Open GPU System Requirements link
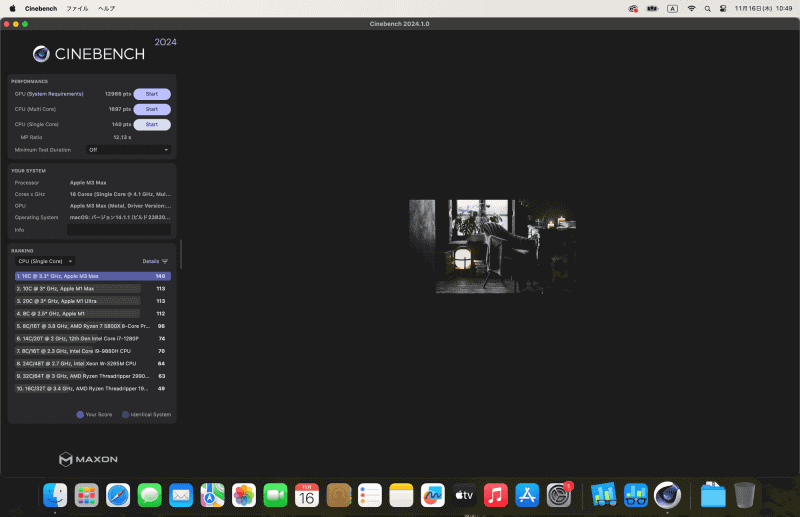 [x=55, y=94]
